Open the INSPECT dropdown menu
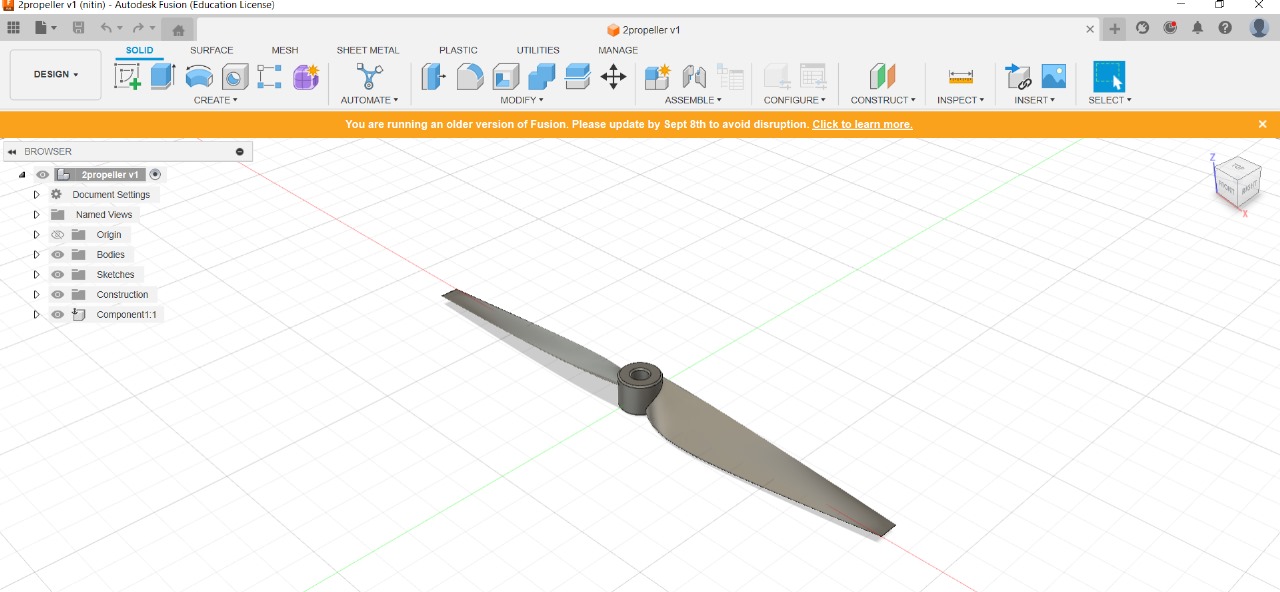Screen dimensions: 1280x592 pyautogui.click(x=961, y=100)
